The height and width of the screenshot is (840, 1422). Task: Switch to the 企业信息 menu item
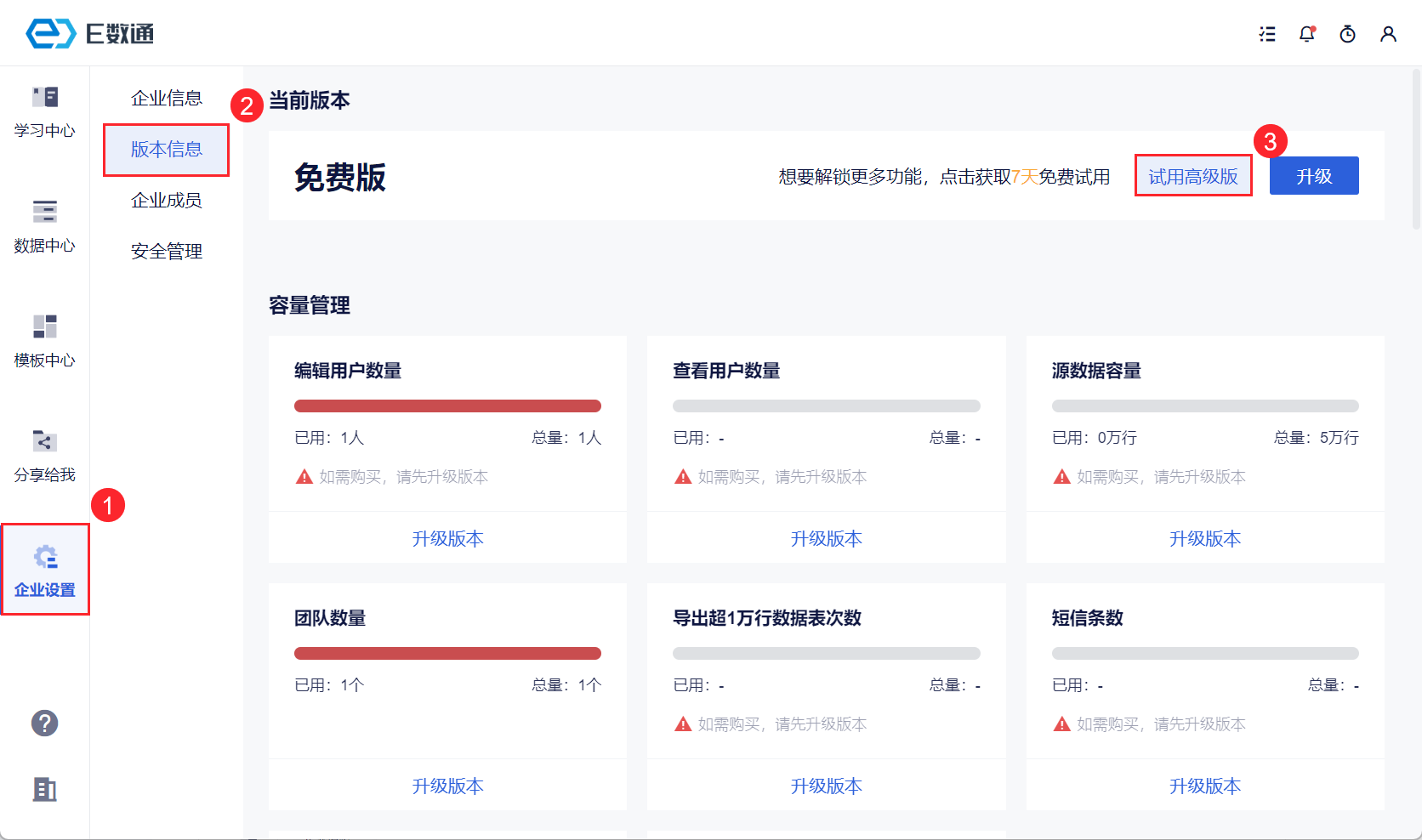coord(167,99)
